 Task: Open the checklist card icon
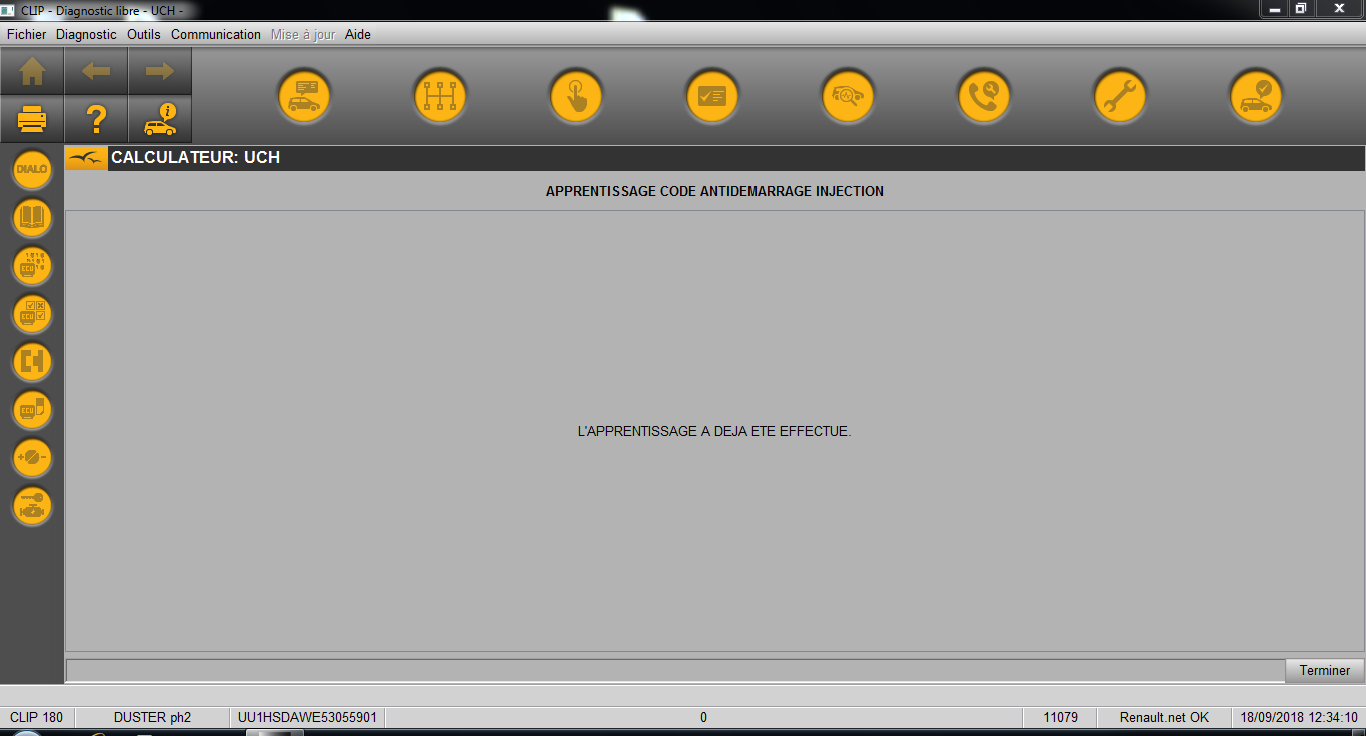click(712, 96)
